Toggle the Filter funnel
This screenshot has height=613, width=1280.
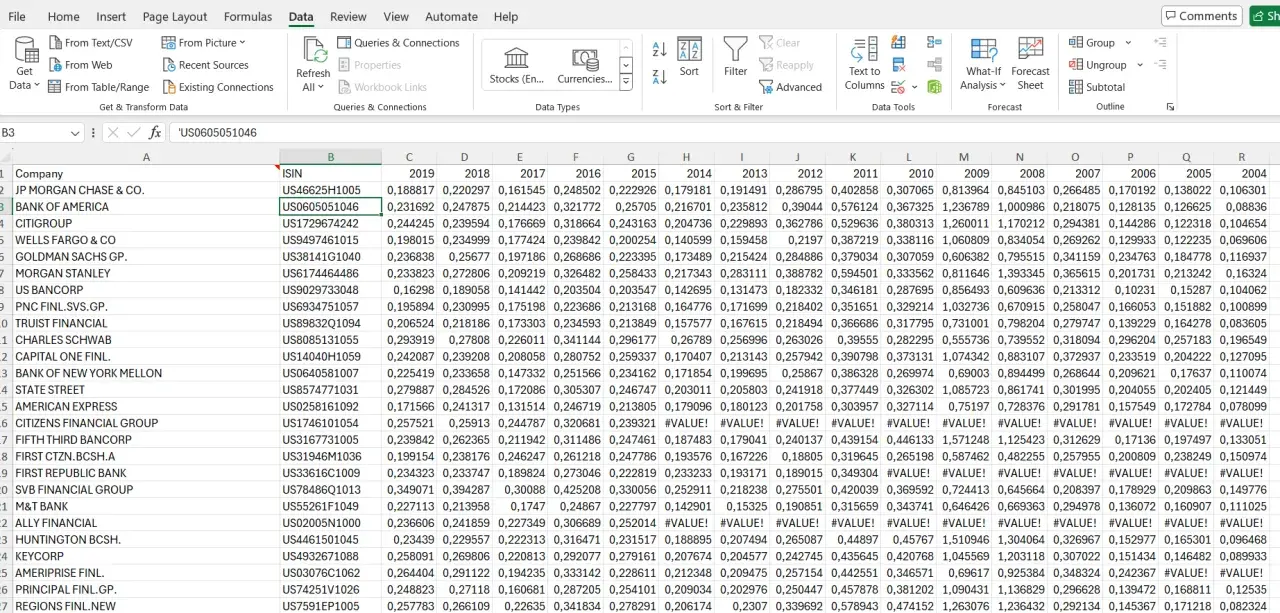pyautogui.click(x=735, y=58)
